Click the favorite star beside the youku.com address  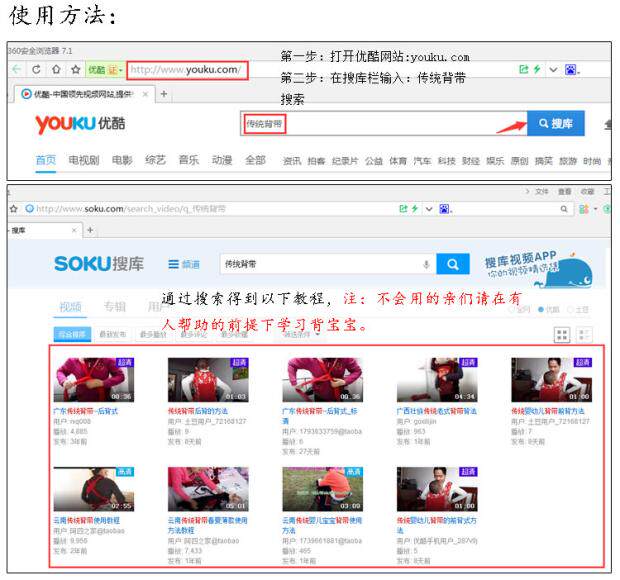pos(76,70)
